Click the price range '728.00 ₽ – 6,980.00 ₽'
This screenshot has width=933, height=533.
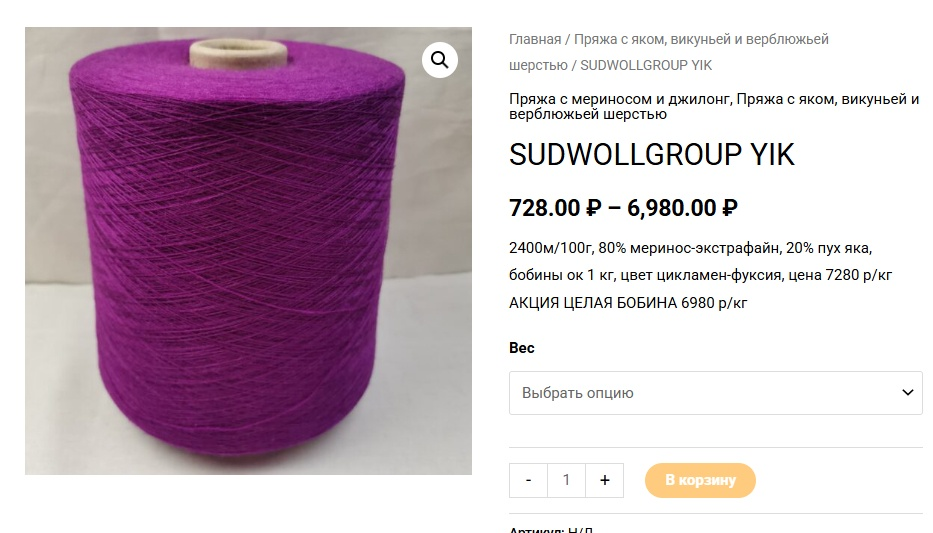624,208
